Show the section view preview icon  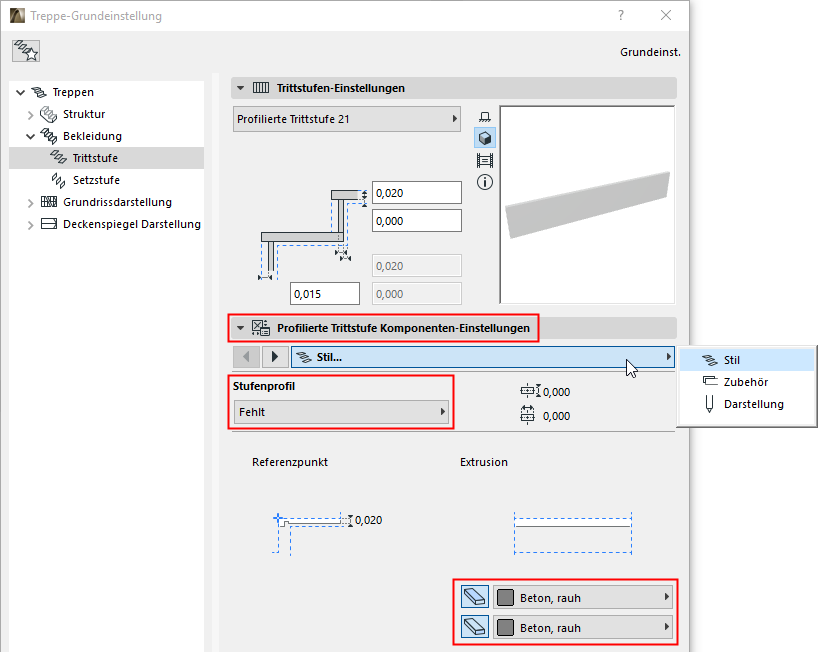[485, 160]
